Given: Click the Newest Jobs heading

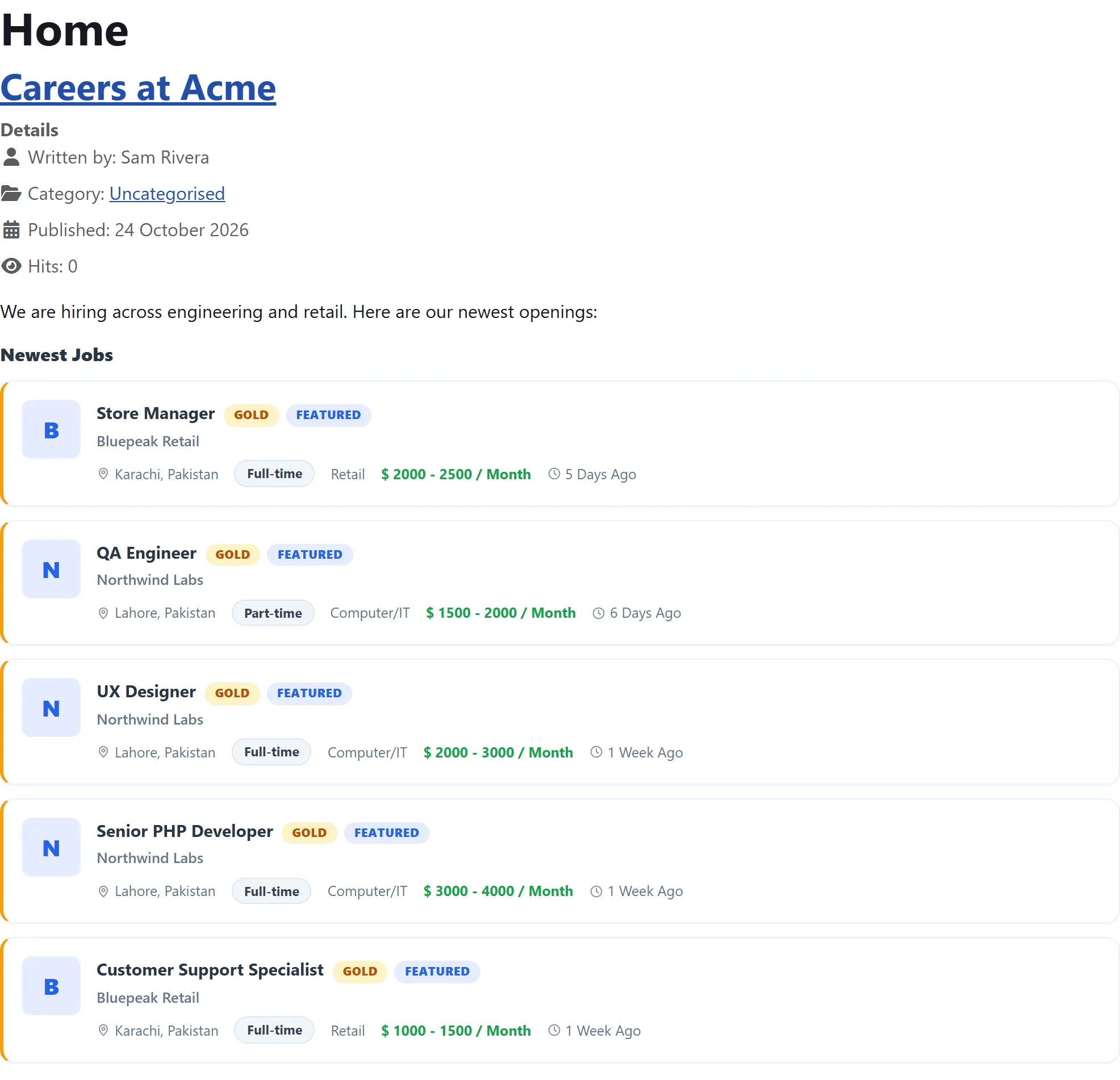Looking at the screenshot, I should click(x=57, y=355).
